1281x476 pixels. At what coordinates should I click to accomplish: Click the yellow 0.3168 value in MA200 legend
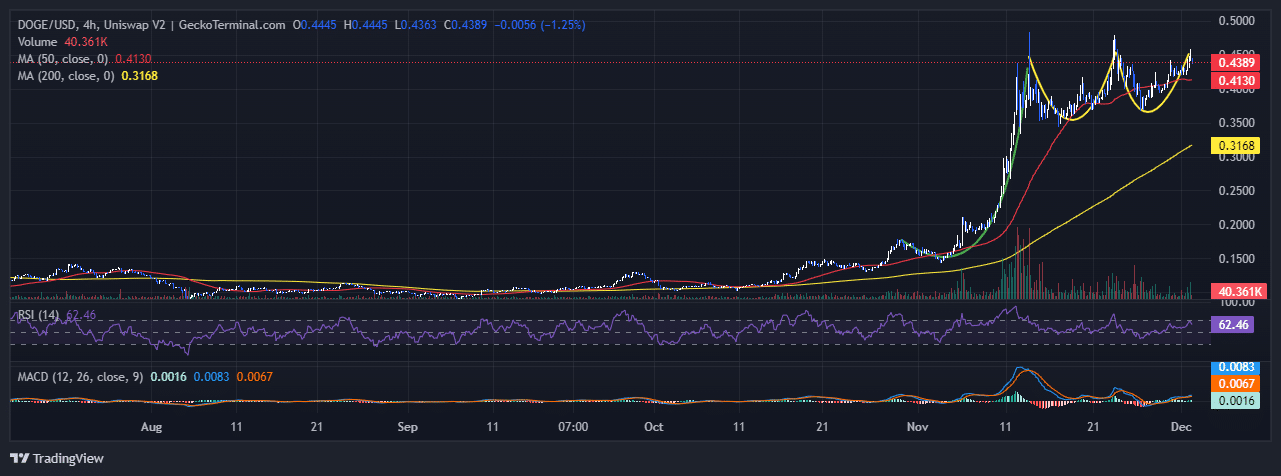pos(139,76)
